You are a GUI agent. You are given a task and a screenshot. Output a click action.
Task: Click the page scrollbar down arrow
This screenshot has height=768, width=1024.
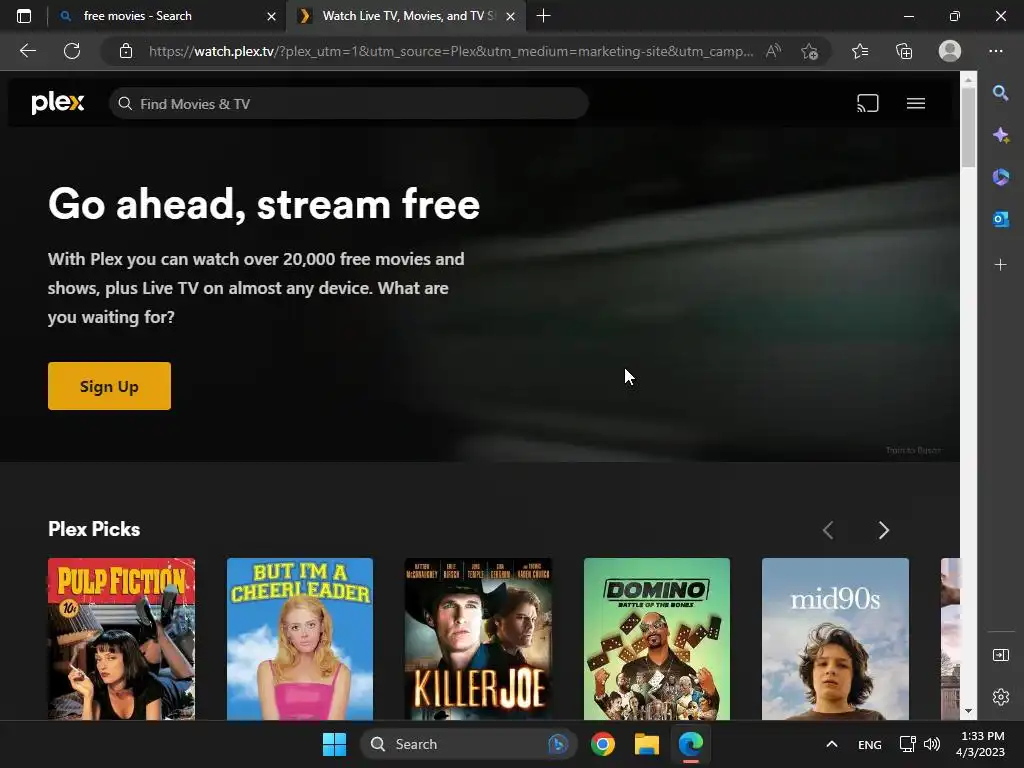pos(968,711)
